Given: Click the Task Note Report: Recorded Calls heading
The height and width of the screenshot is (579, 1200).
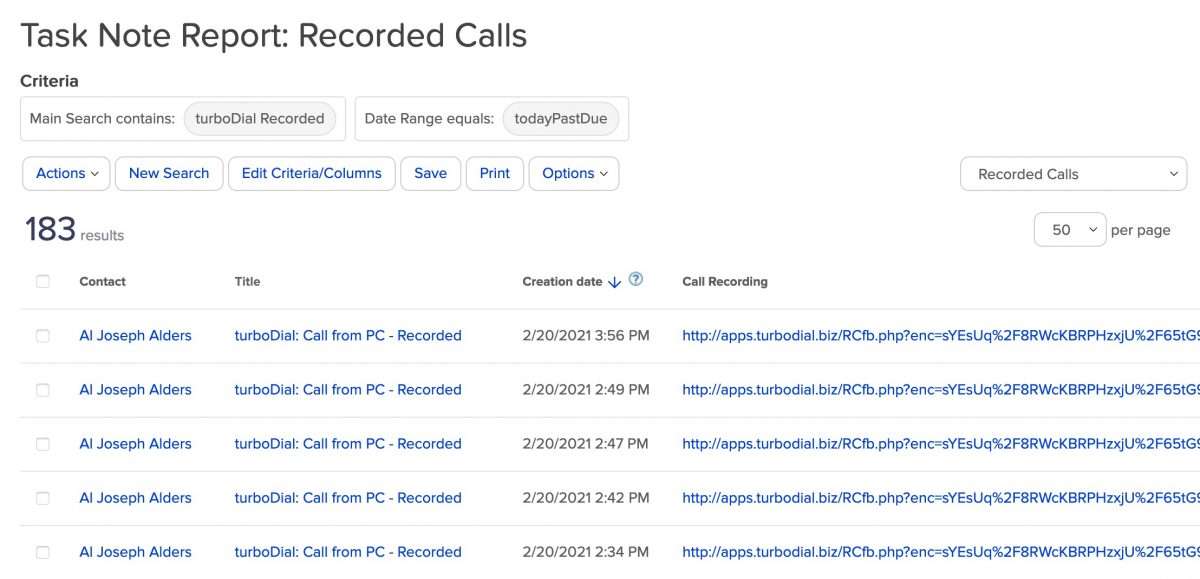Looking at the screenshot, I should pyautogui.click(x=274, y=36).
